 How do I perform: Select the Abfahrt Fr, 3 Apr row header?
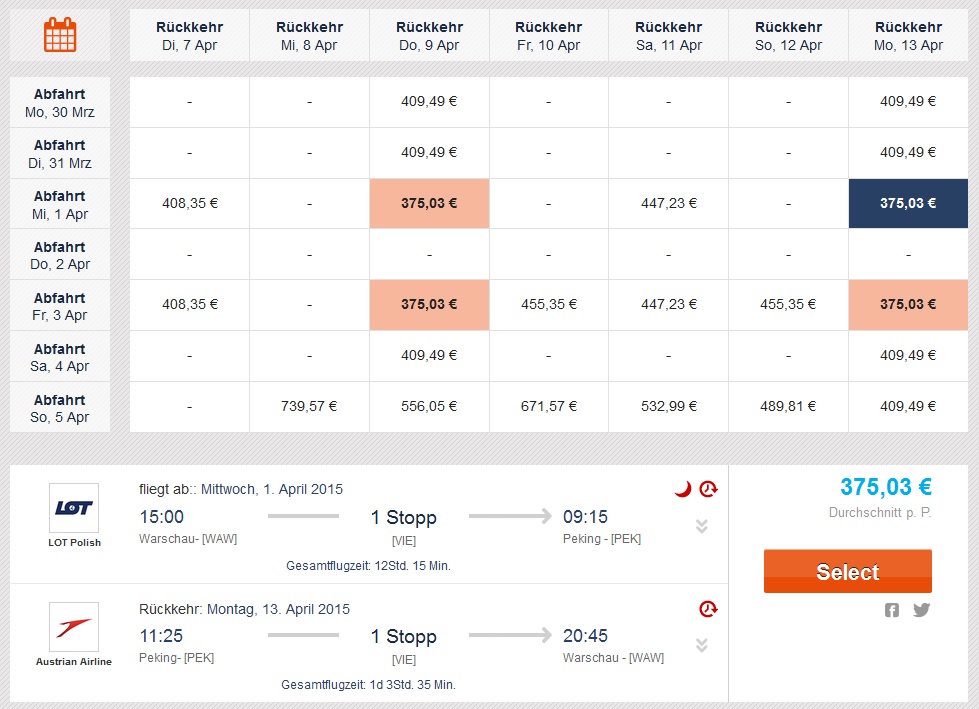pyautogui.click(x=60, y=306)
